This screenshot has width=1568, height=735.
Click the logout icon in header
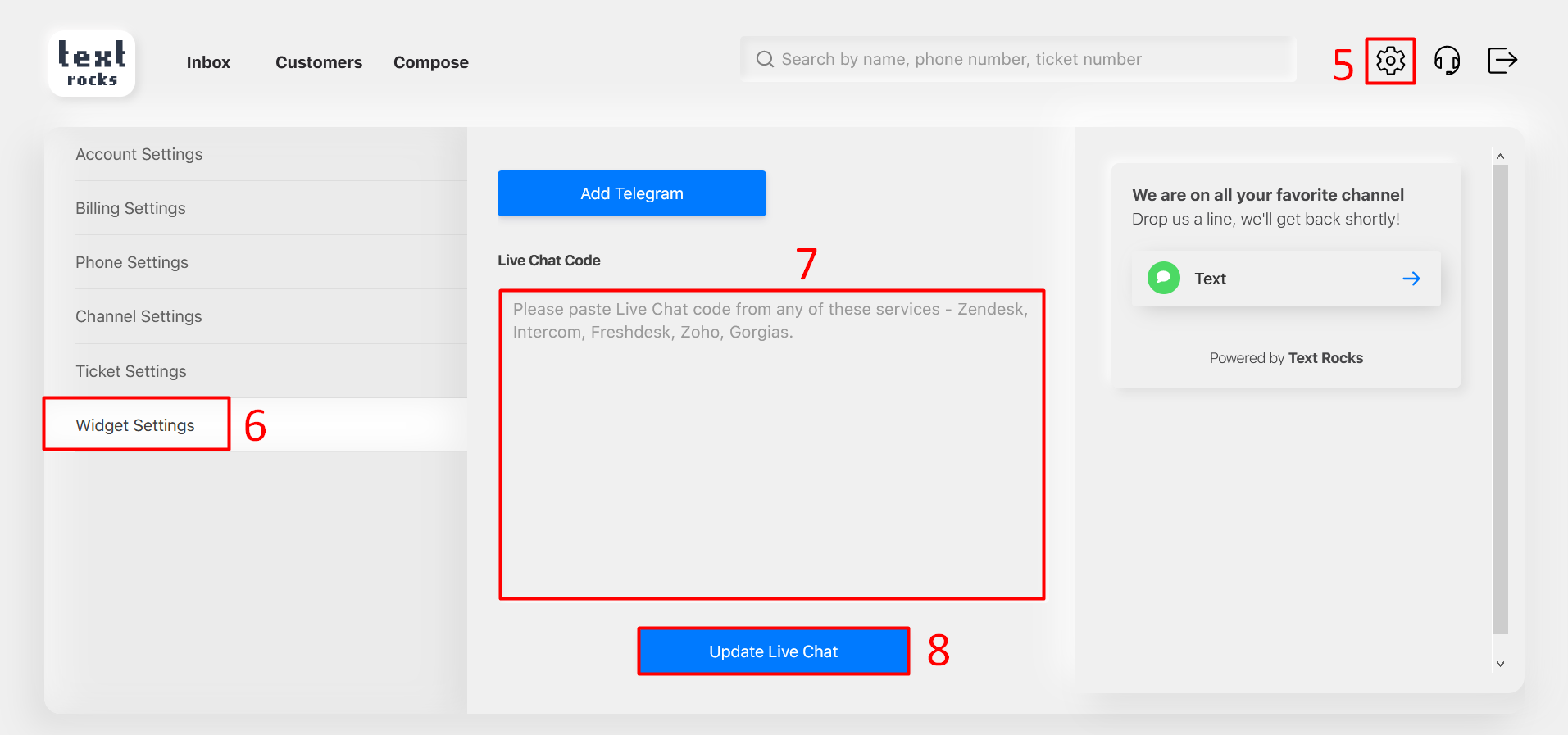[1502, 61]
